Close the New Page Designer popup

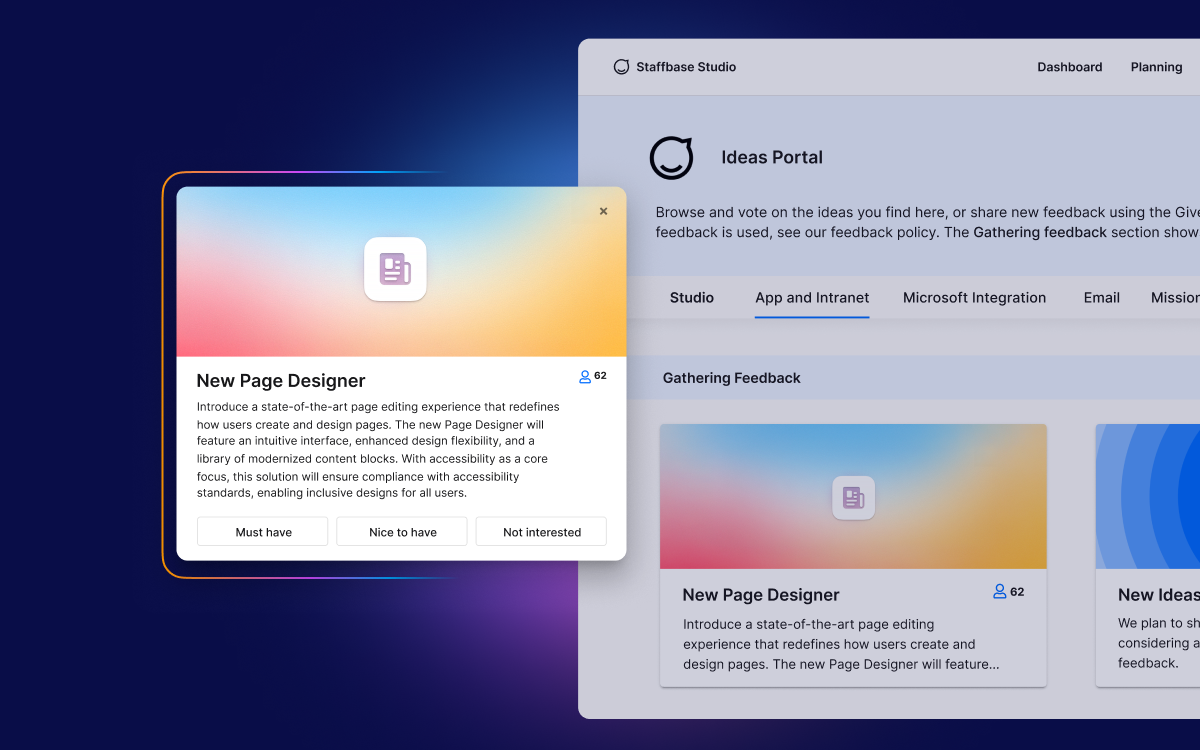pyautogui.click(x=603, y=211)
